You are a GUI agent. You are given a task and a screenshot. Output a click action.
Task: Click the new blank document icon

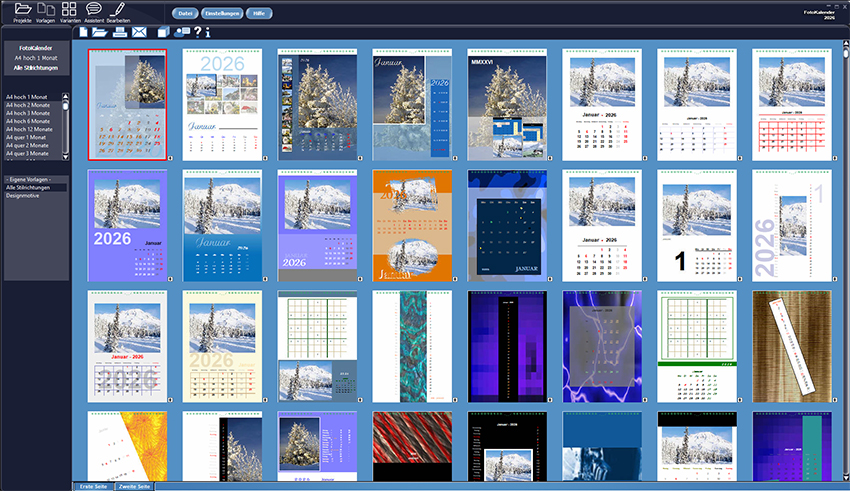tap(84, 33)
